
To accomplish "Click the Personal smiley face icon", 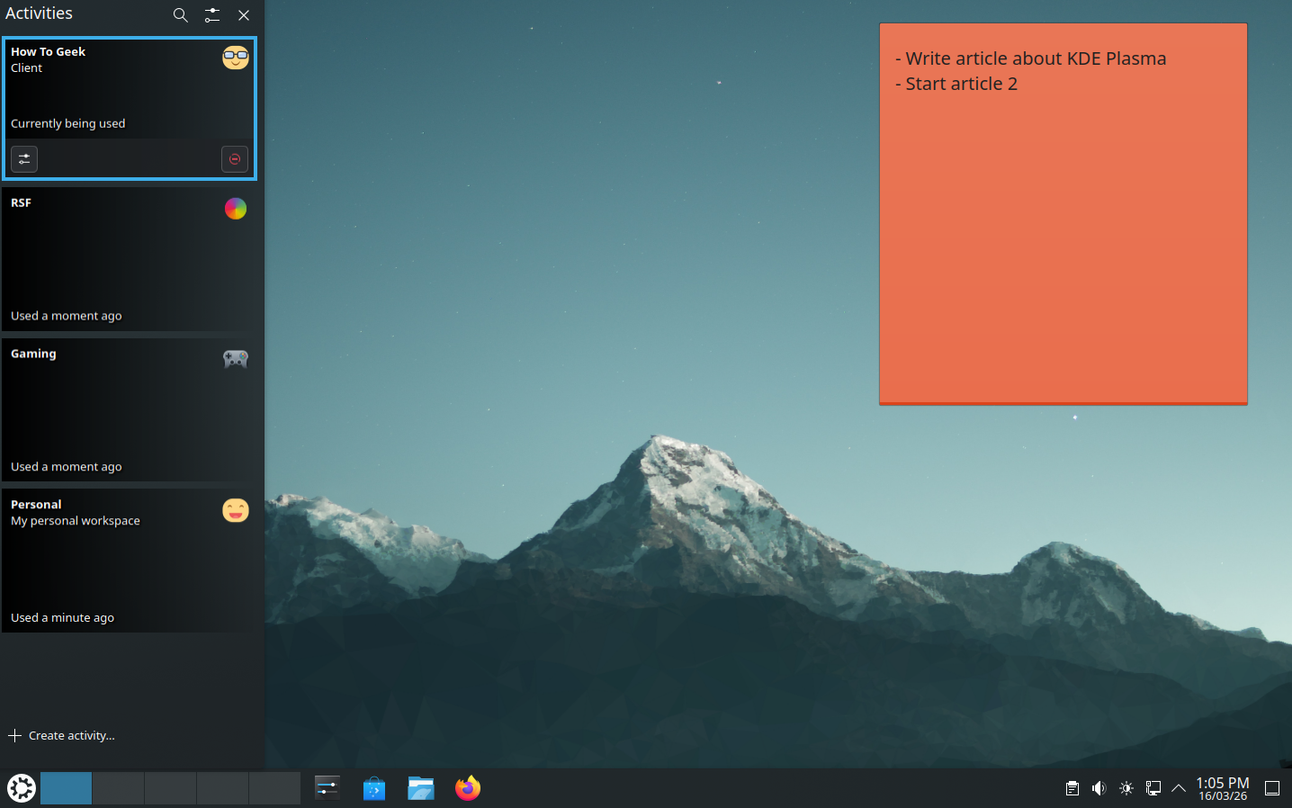I will click(x=235, y=510).
